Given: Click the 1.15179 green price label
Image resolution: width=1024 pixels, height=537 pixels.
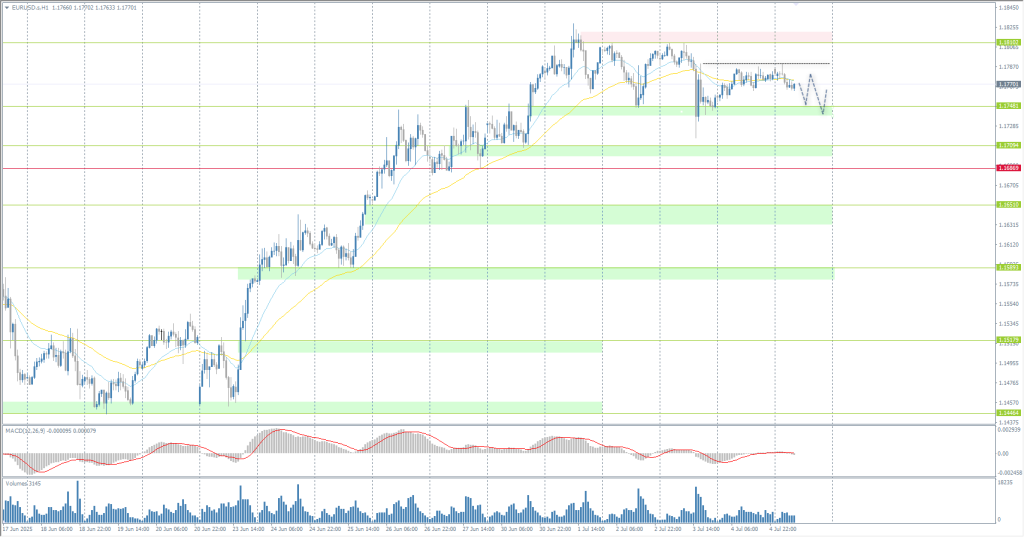Looking at the screenshot, I should pyautogui.click(x=1008, y=340).
